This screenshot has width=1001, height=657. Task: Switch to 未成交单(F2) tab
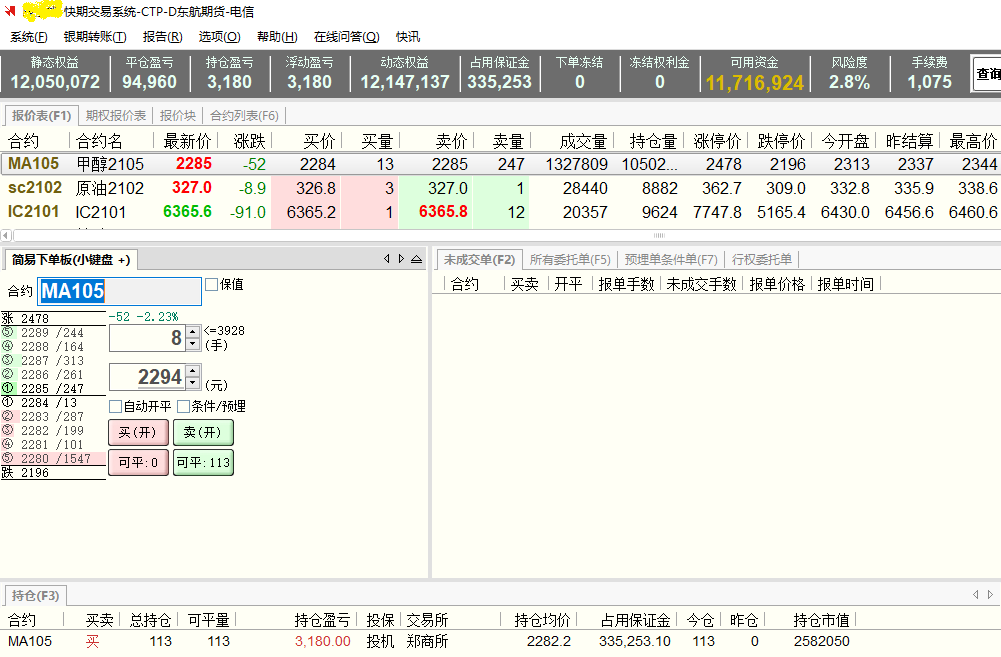coord(479,259)
